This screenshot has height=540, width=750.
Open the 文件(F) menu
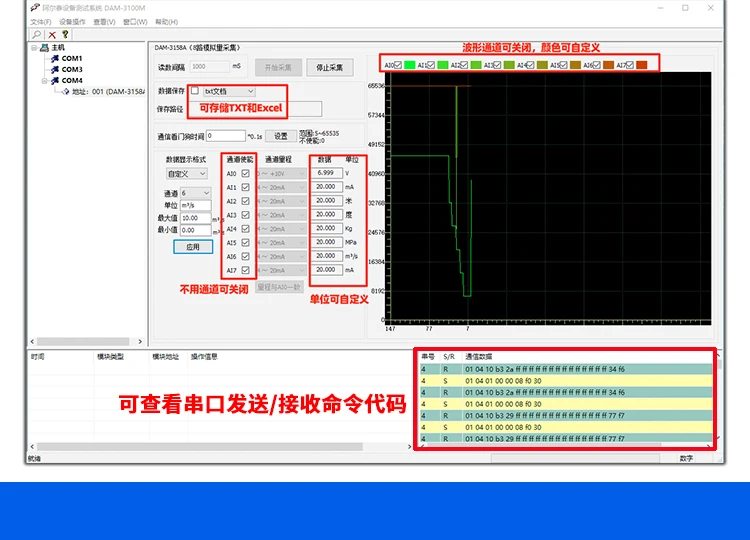[x=41, y=22]
